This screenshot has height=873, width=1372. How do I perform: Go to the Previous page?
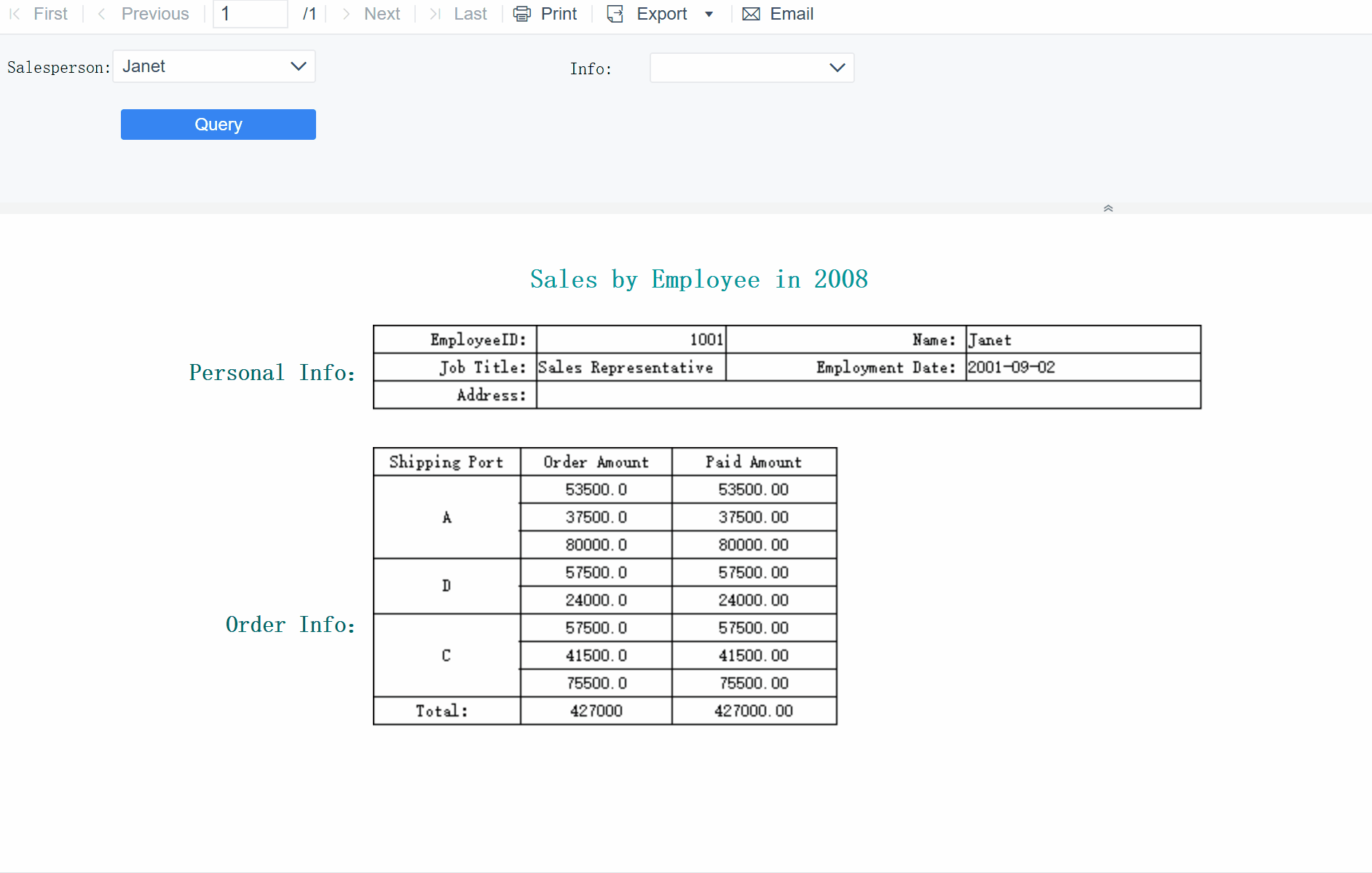pyautogui.click(x=144, y=13)
